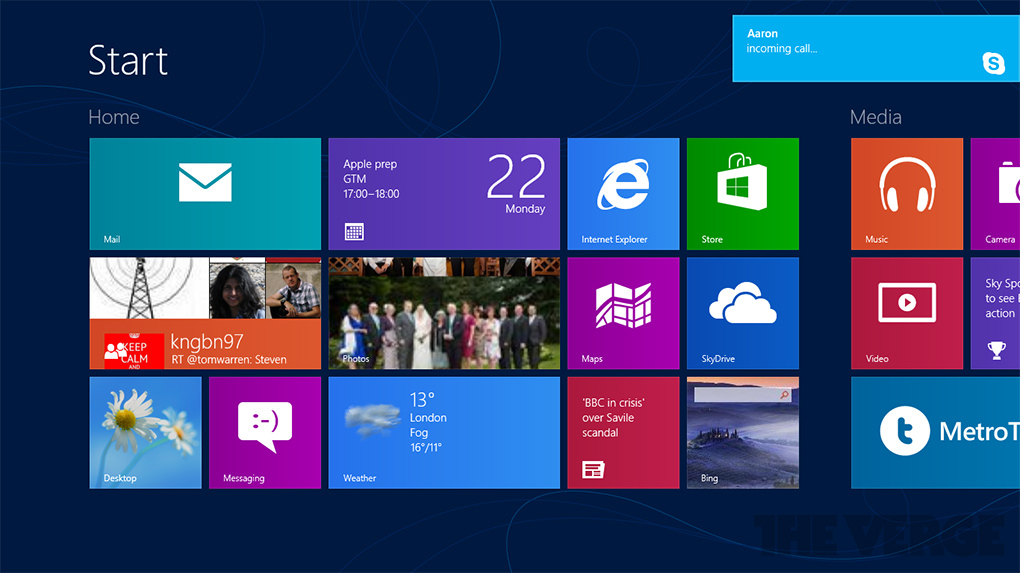Open the Video tile
The height and width of the screenshot is (573, 1020).
pos(907,313)
